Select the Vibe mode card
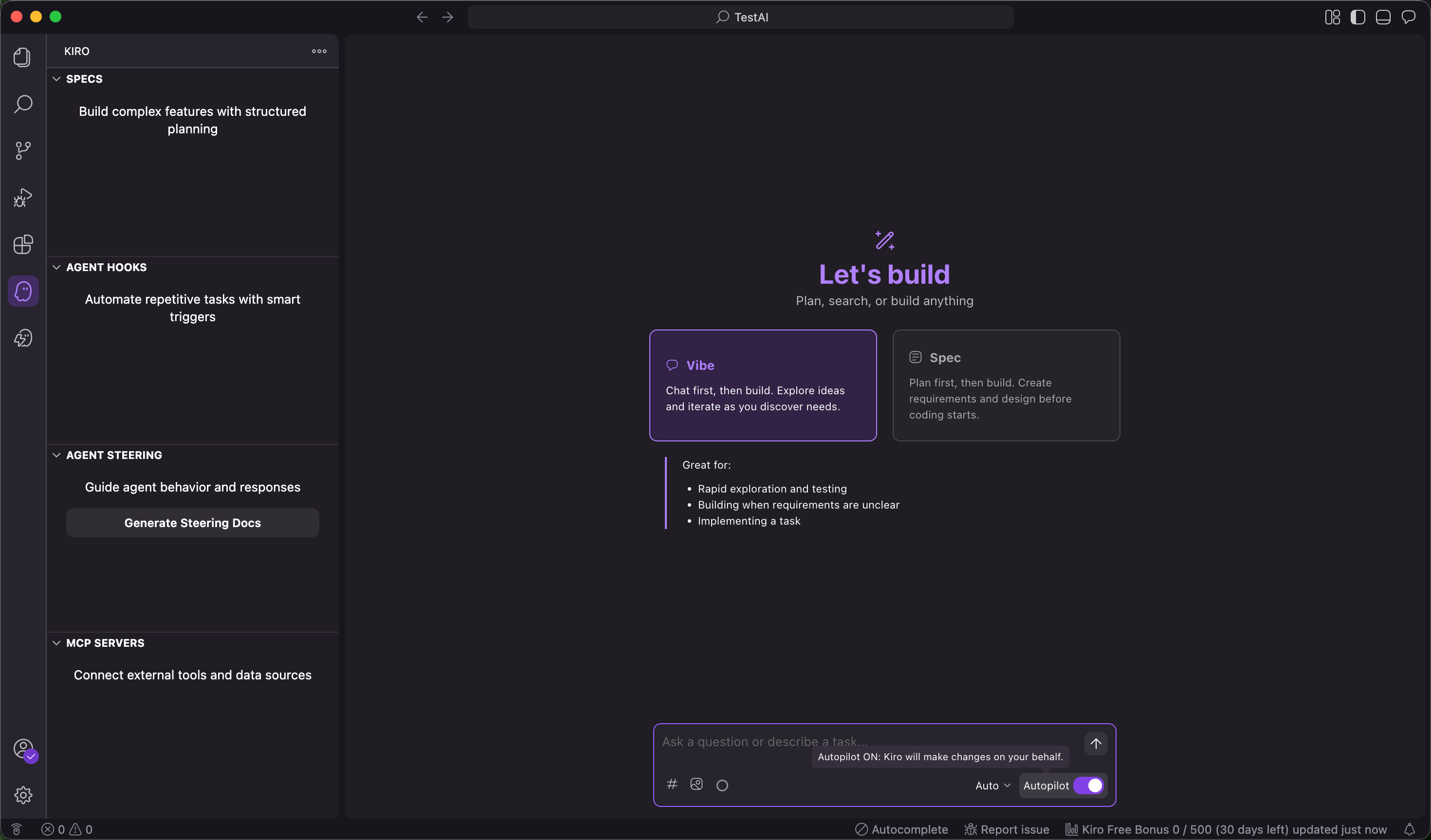Image resolution: width=1431 pixels, height=840 pixels. click(x=763, y=385)
